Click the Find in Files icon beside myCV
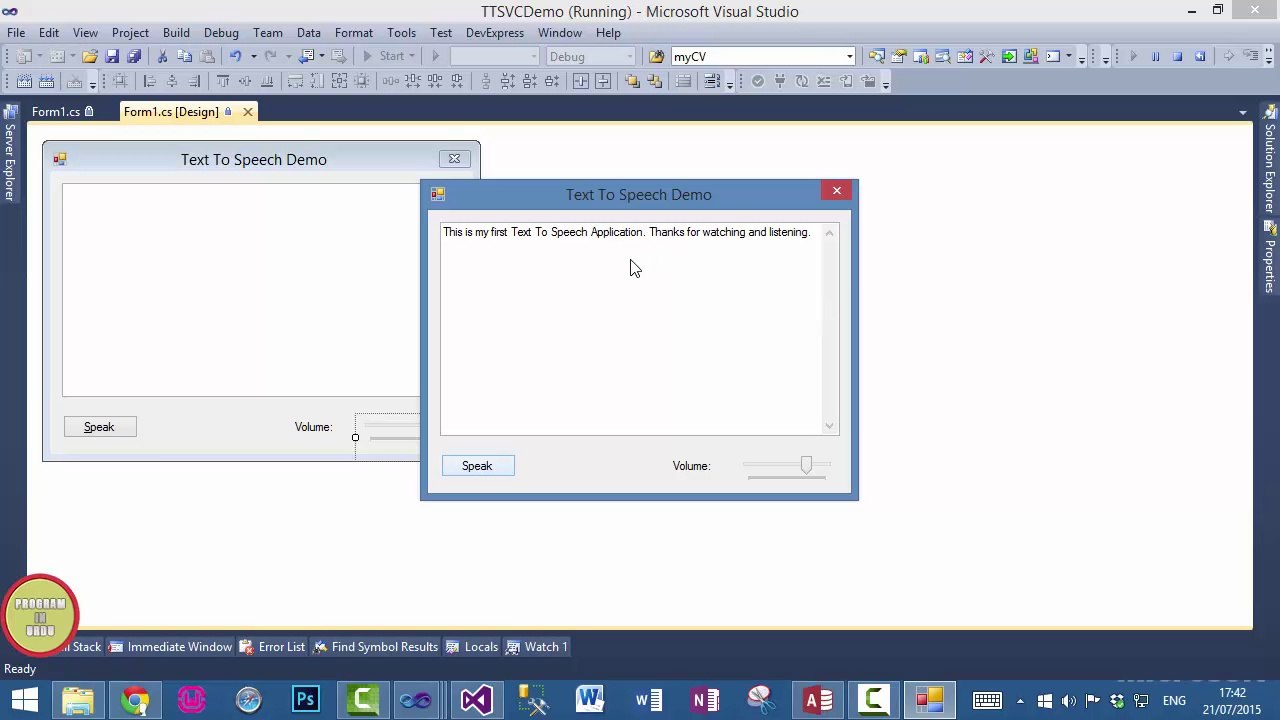This screenshot has width=1280, height=720. click(x=656, y=56)
